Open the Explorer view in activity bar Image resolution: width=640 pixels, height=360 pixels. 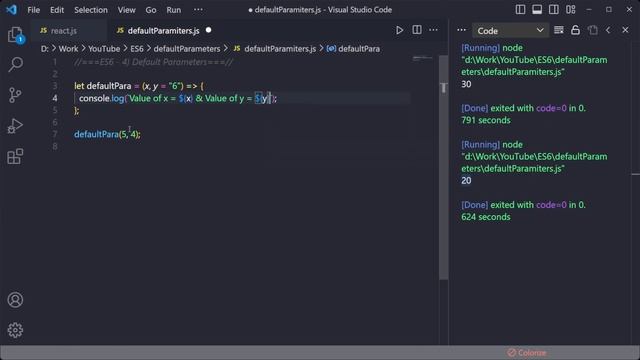(15, 35)
